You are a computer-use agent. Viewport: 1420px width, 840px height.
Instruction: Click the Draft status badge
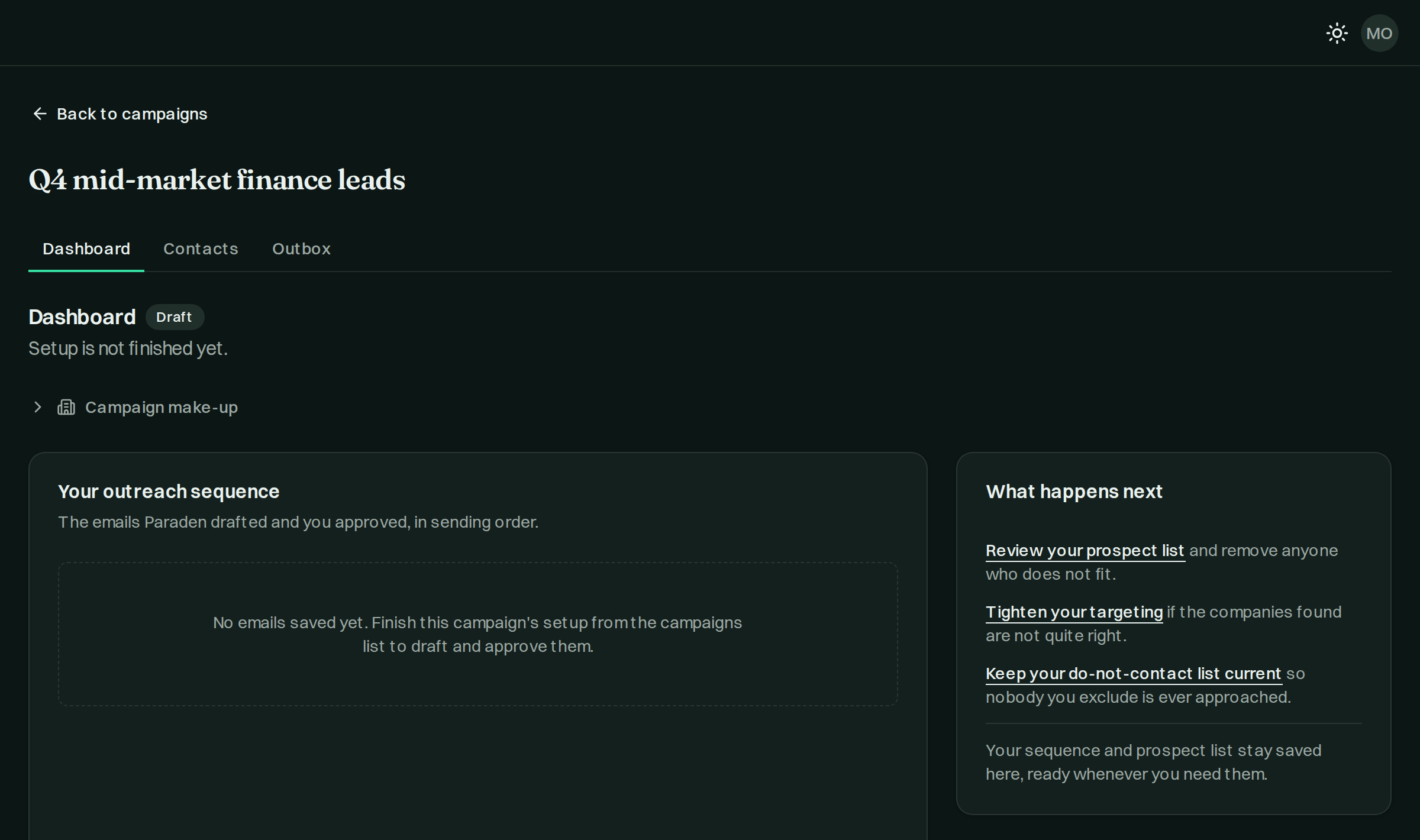click(174, 317)
